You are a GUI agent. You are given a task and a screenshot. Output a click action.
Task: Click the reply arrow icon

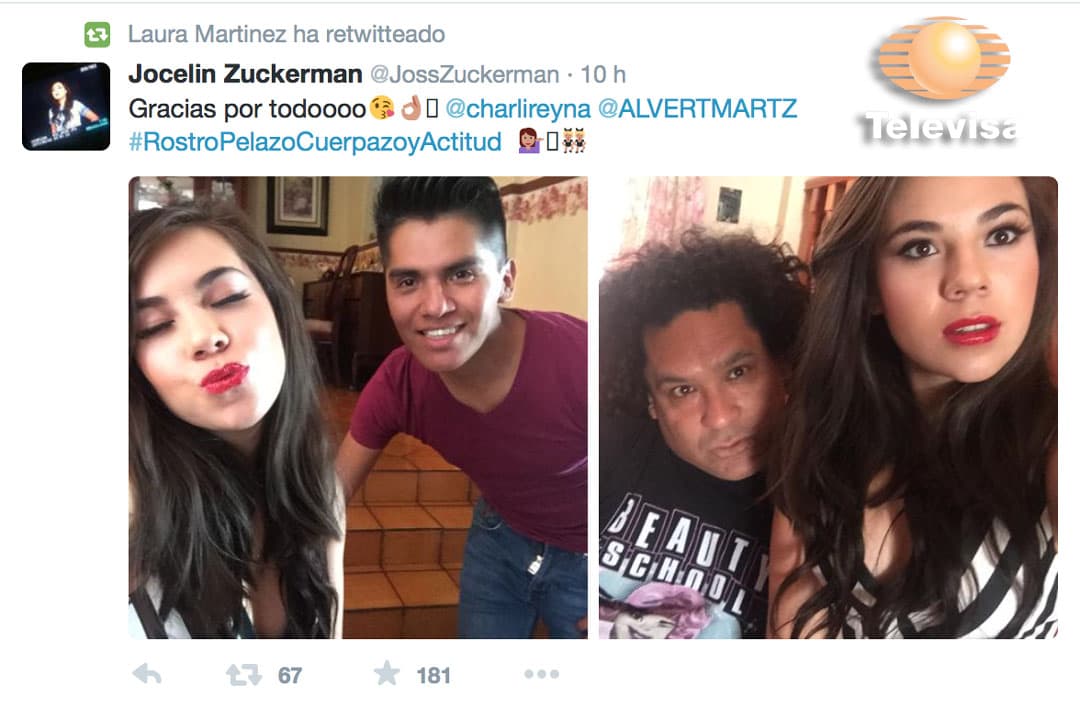[147, 674]
